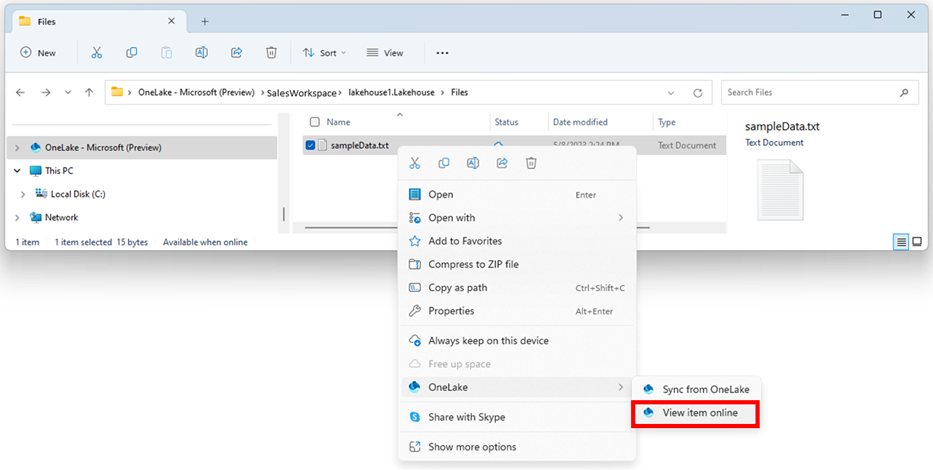
Task: Select Compress to ZIP file
Action: coord(516,264)
